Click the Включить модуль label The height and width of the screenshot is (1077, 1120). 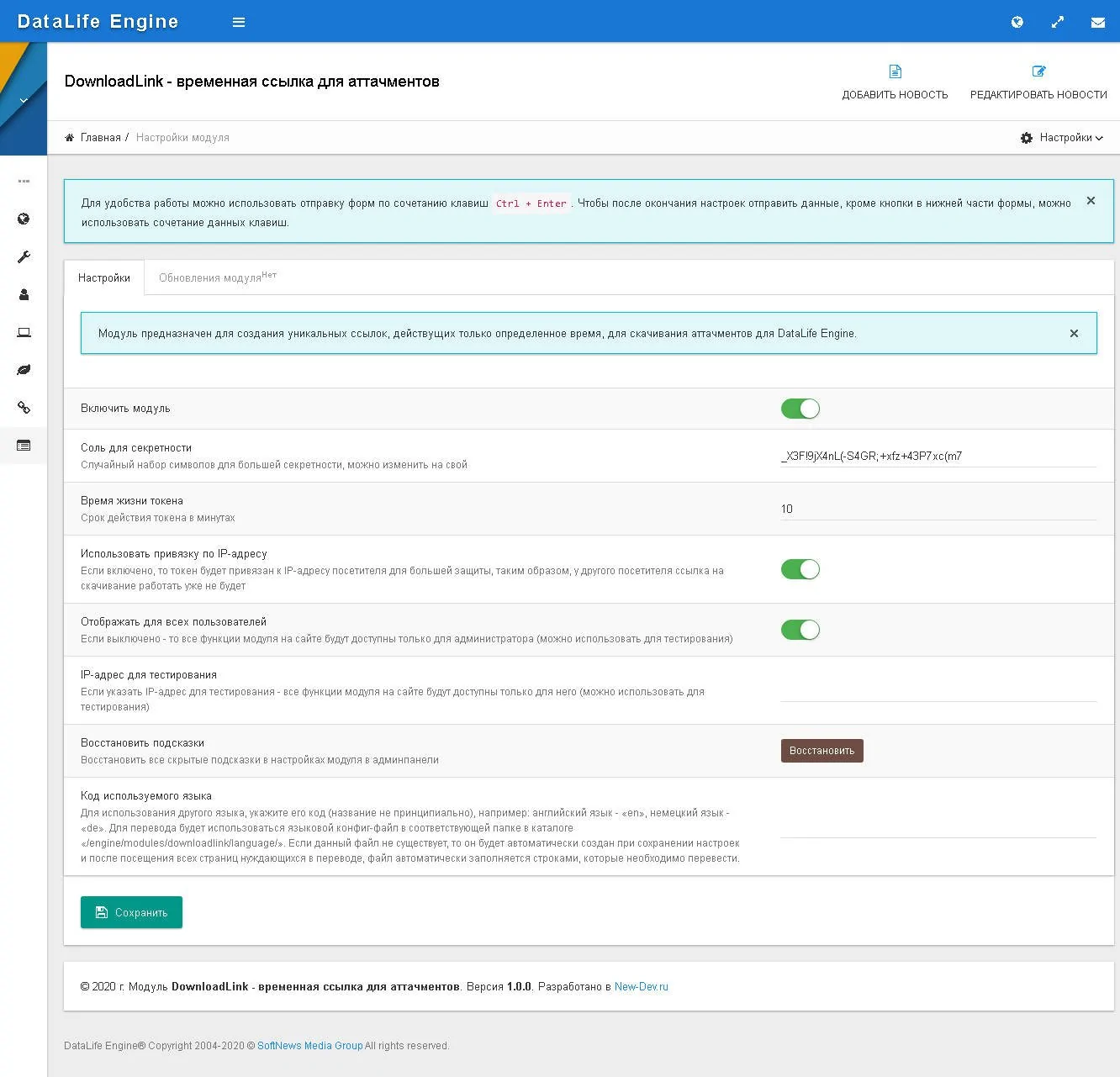pyautogui.click(x=125, y=409)
